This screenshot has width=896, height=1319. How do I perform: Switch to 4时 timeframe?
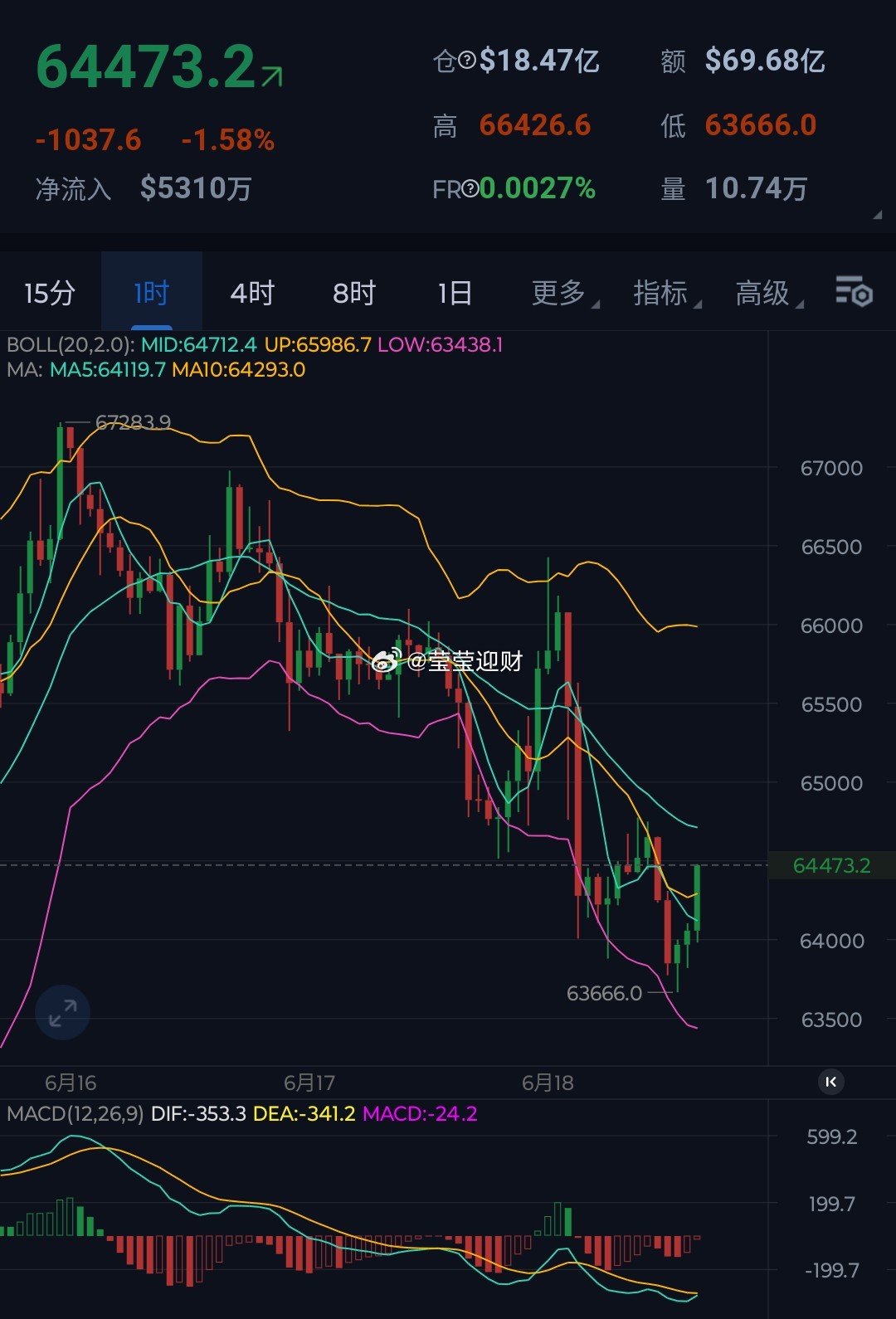point(252,293)
